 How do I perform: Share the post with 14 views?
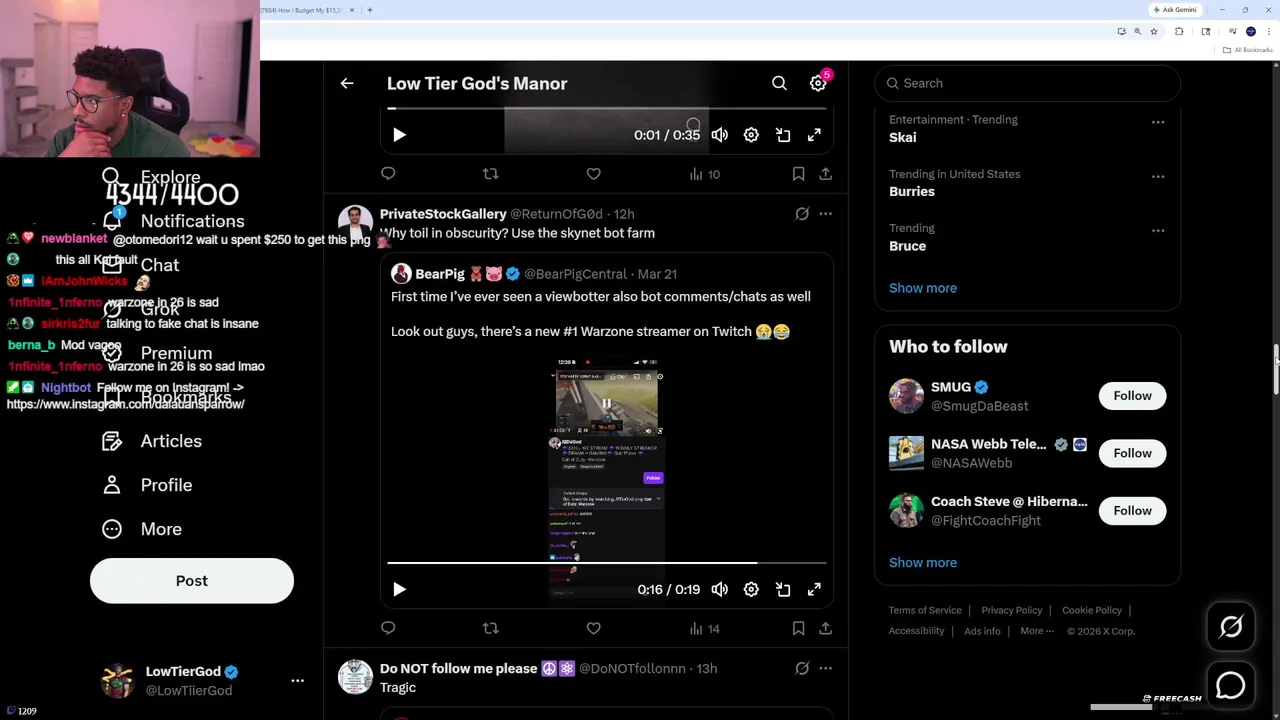(x=825, y=628)
